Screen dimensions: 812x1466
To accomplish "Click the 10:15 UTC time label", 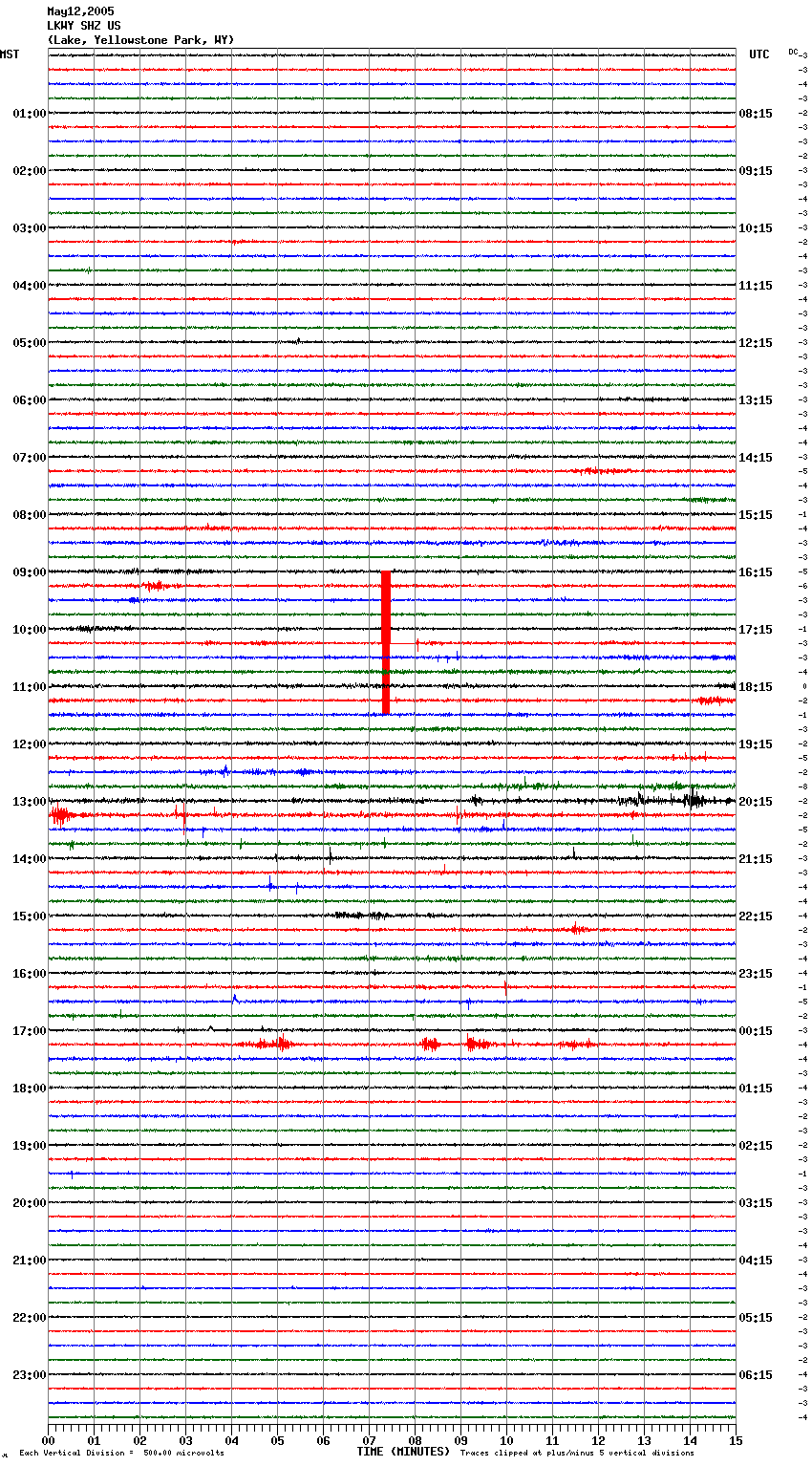I will [756, 228].
